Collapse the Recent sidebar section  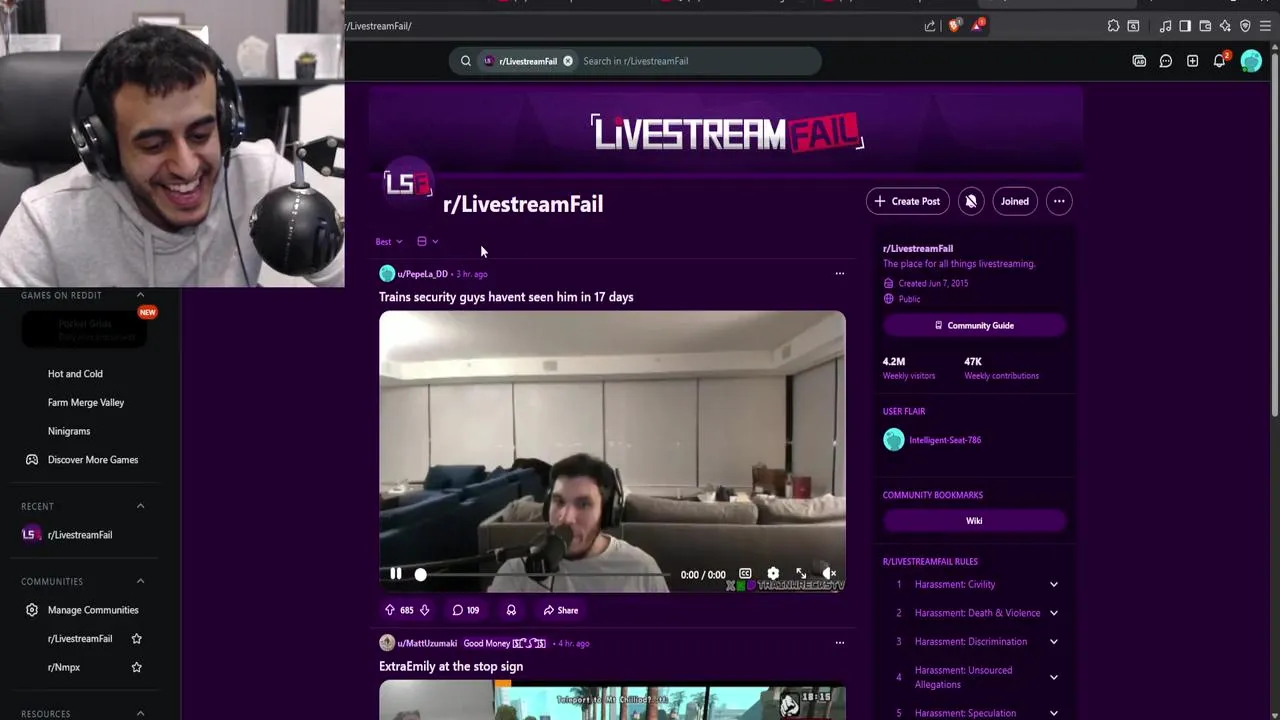tap(140, 506)
